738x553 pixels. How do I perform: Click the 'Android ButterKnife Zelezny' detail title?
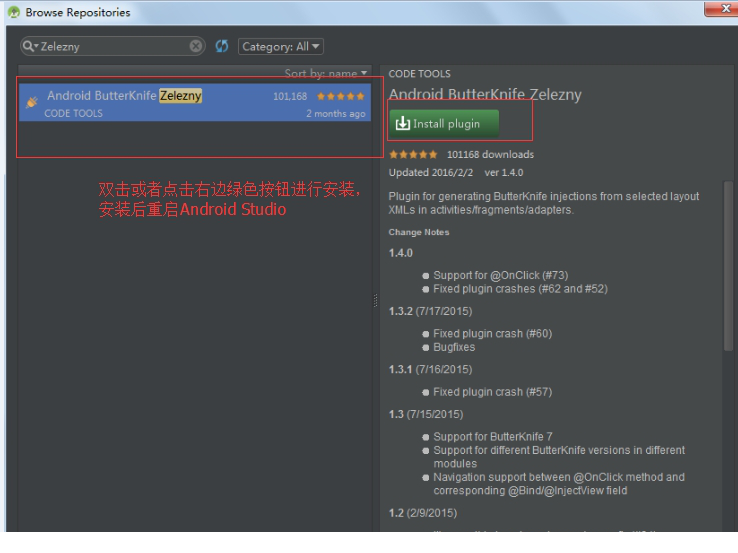click(485, 94)
